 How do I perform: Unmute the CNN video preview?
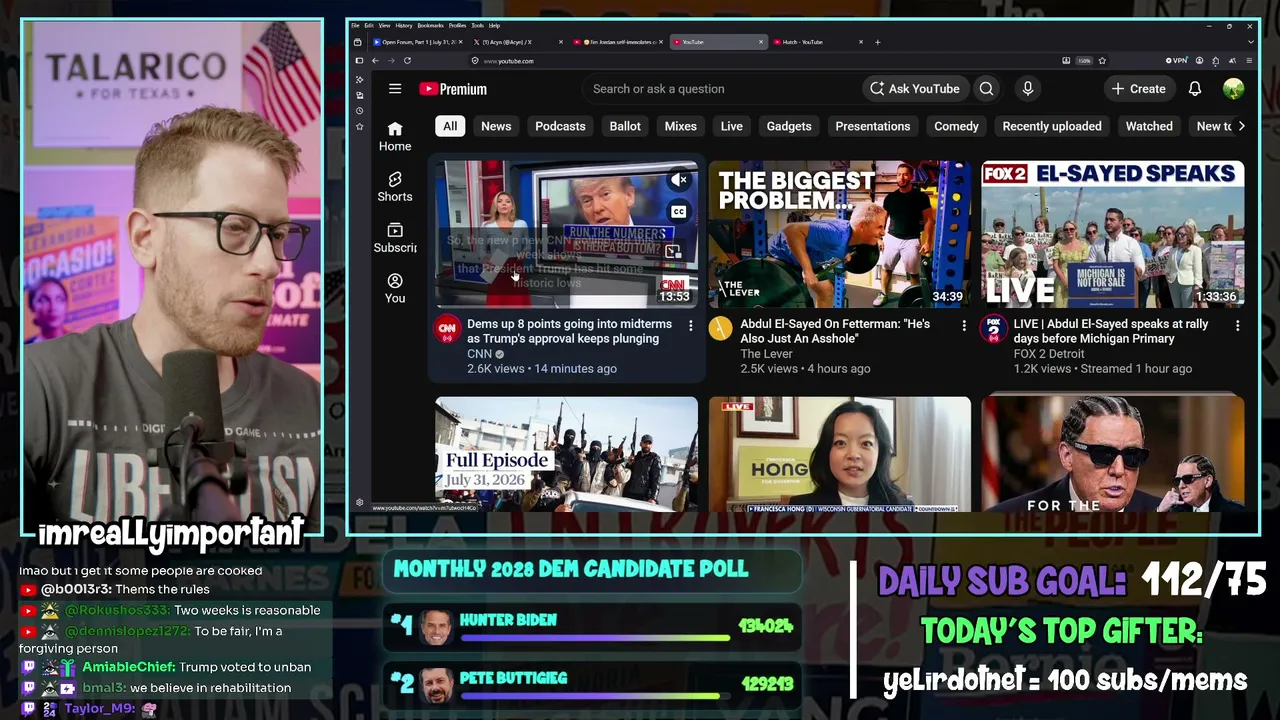point(679,180)
